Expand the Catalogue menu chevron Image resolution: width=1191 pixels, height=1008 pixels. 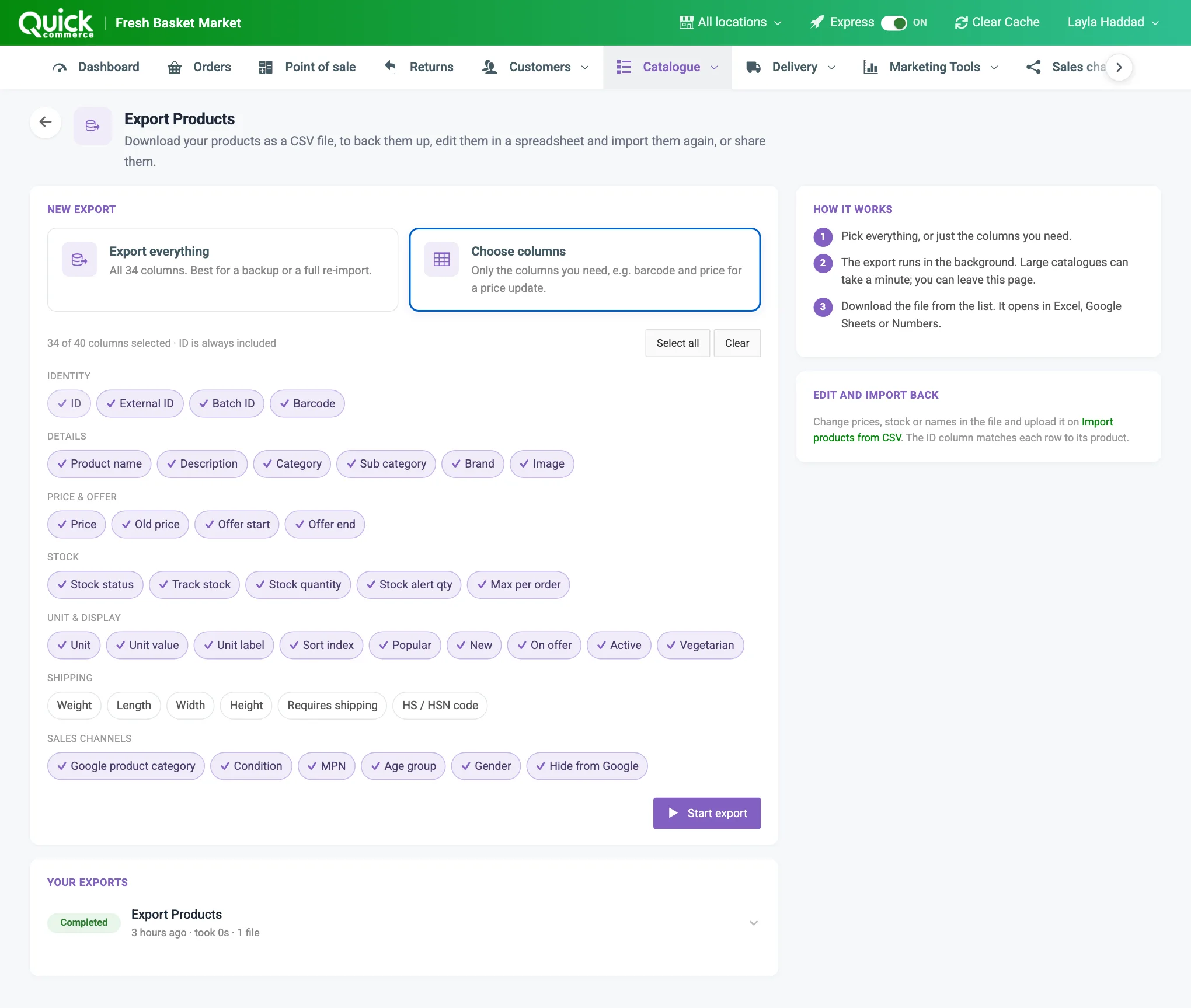(x=715, y=68)
